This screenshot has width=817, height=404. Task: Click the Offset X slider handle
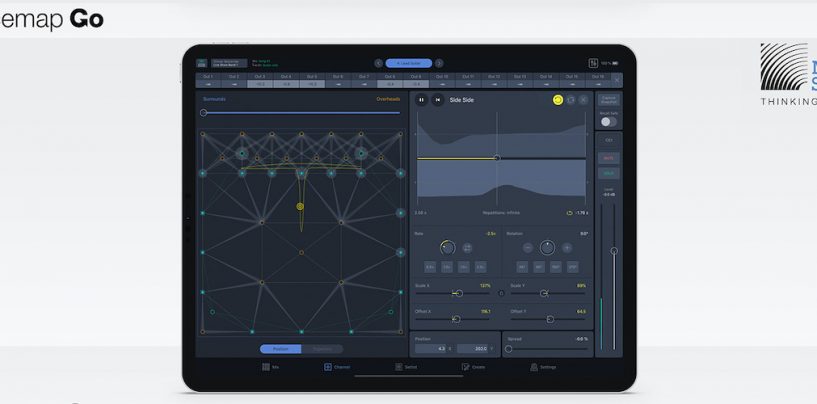(x=456, y=319)
